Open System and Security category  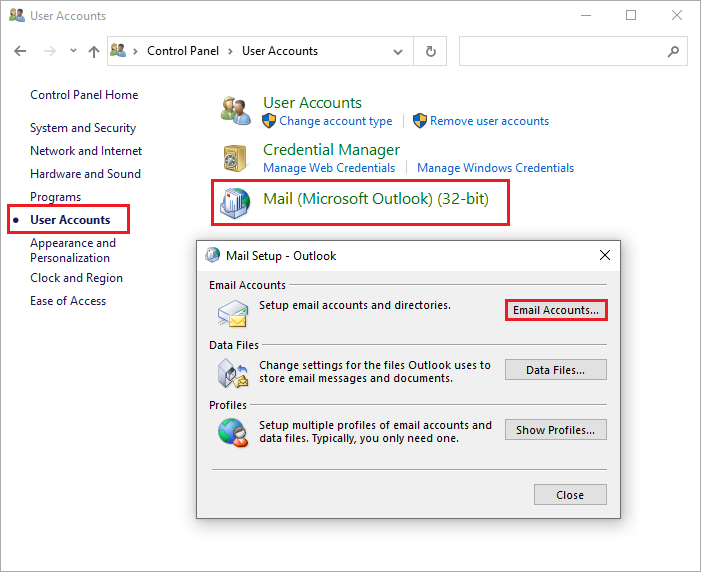83,128
